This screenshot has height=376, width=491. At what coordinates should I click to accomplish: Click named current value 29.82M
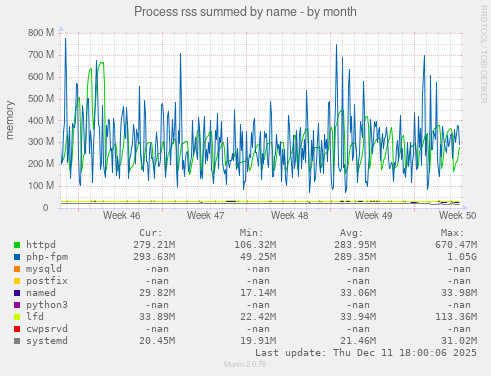pos(157,293)
